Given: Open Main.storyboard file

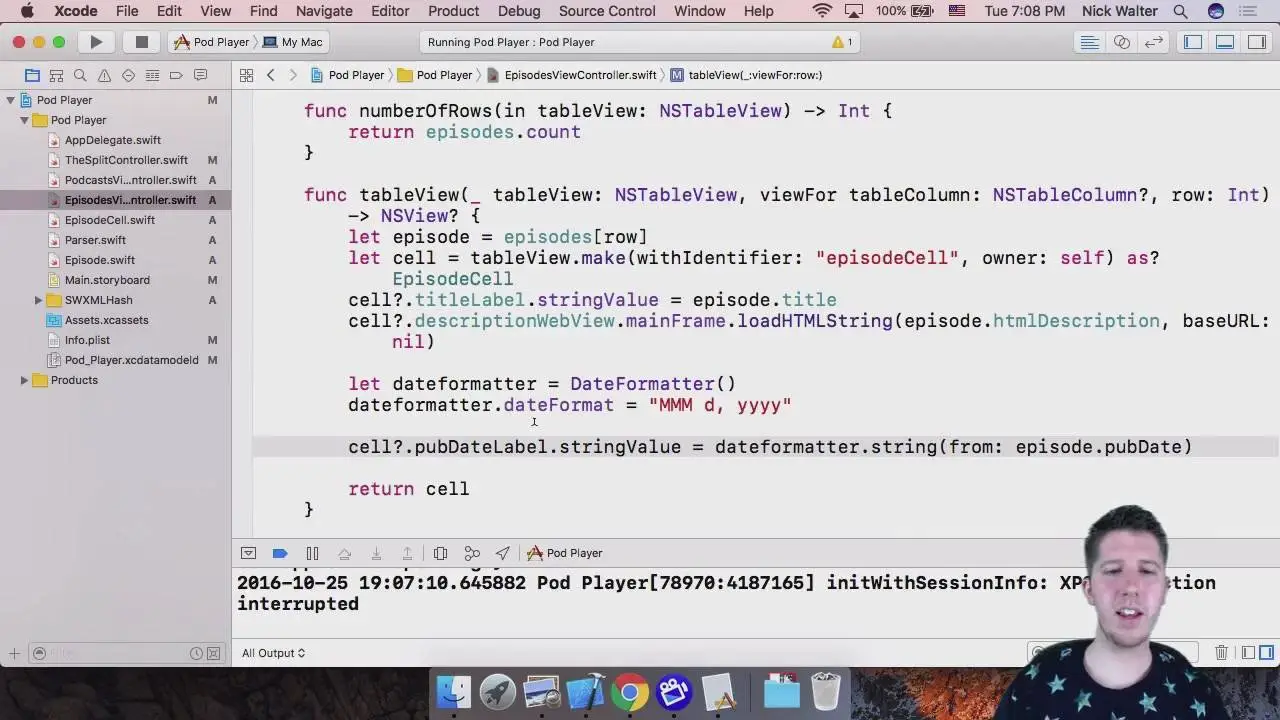Looking at the screenshot, I should tap(115, 280).
